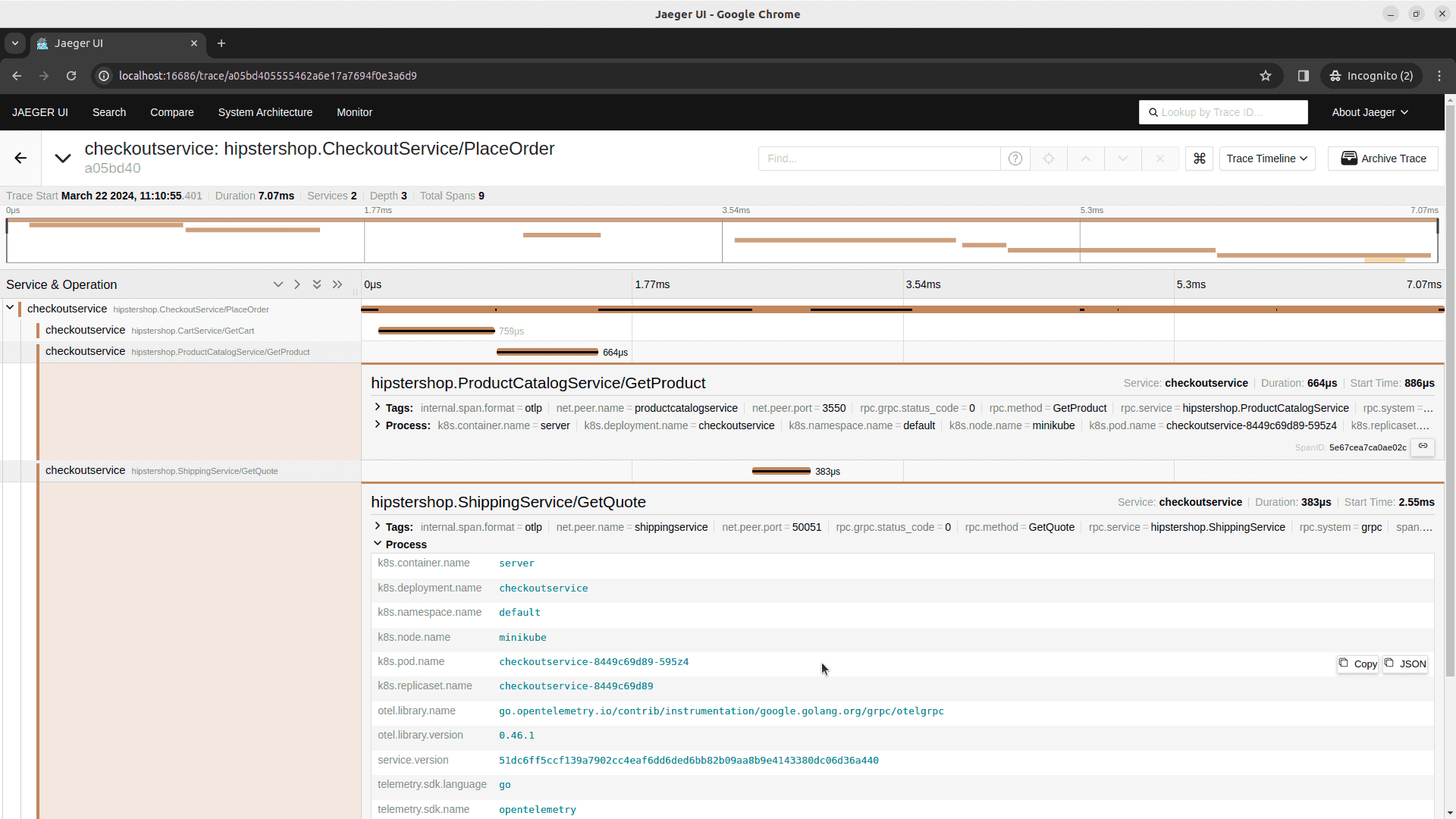Click the back arrow next to trace title
The height and width of the screenshot is (819, 1456).
[x=20, y=158]
